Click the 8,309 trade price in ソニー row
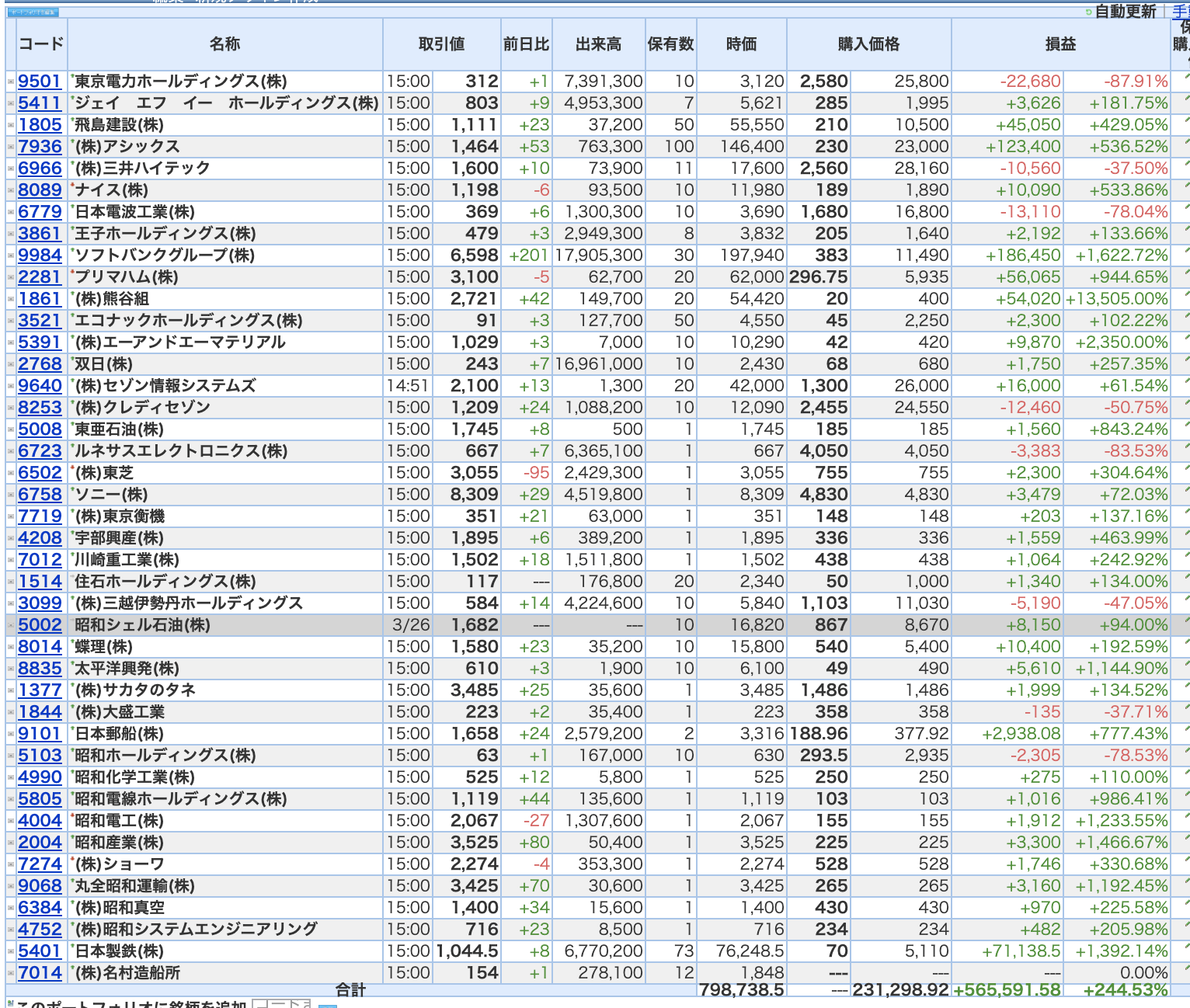This screenshot has height=1008, width=1190. point(475,495)
